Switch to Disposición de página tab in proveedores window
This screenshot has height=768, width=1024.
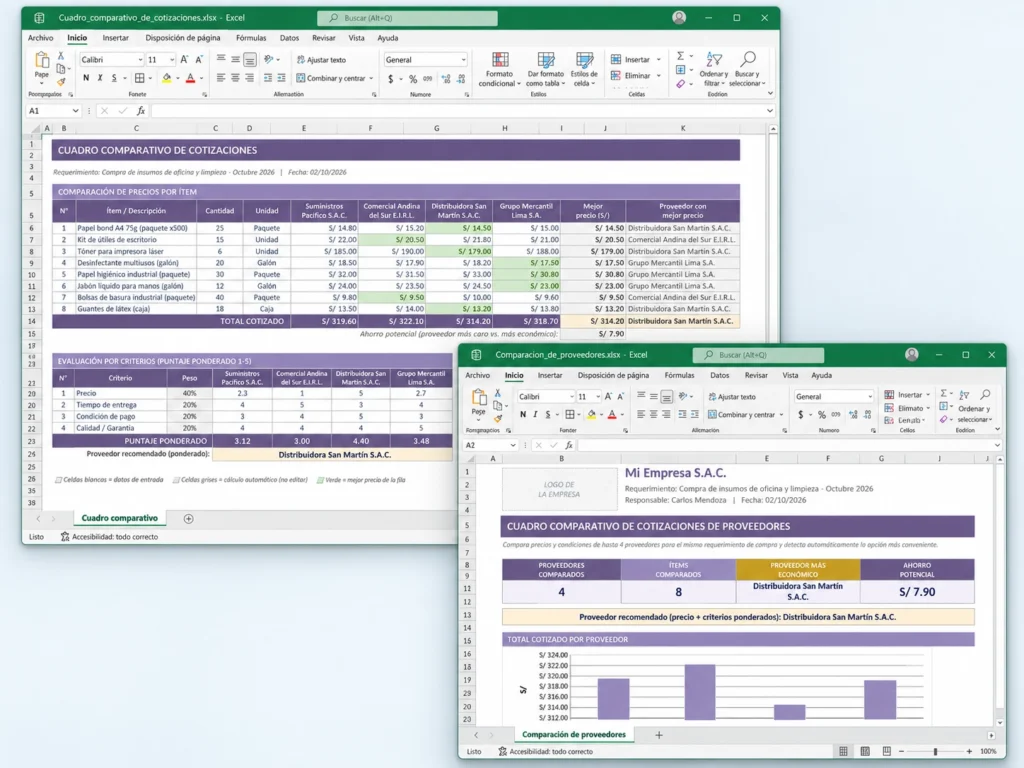coord(613,376)
